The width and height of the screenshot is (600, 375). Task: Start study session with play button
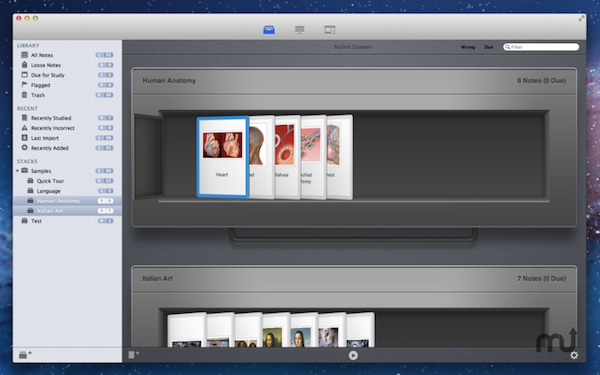point(353,355)
